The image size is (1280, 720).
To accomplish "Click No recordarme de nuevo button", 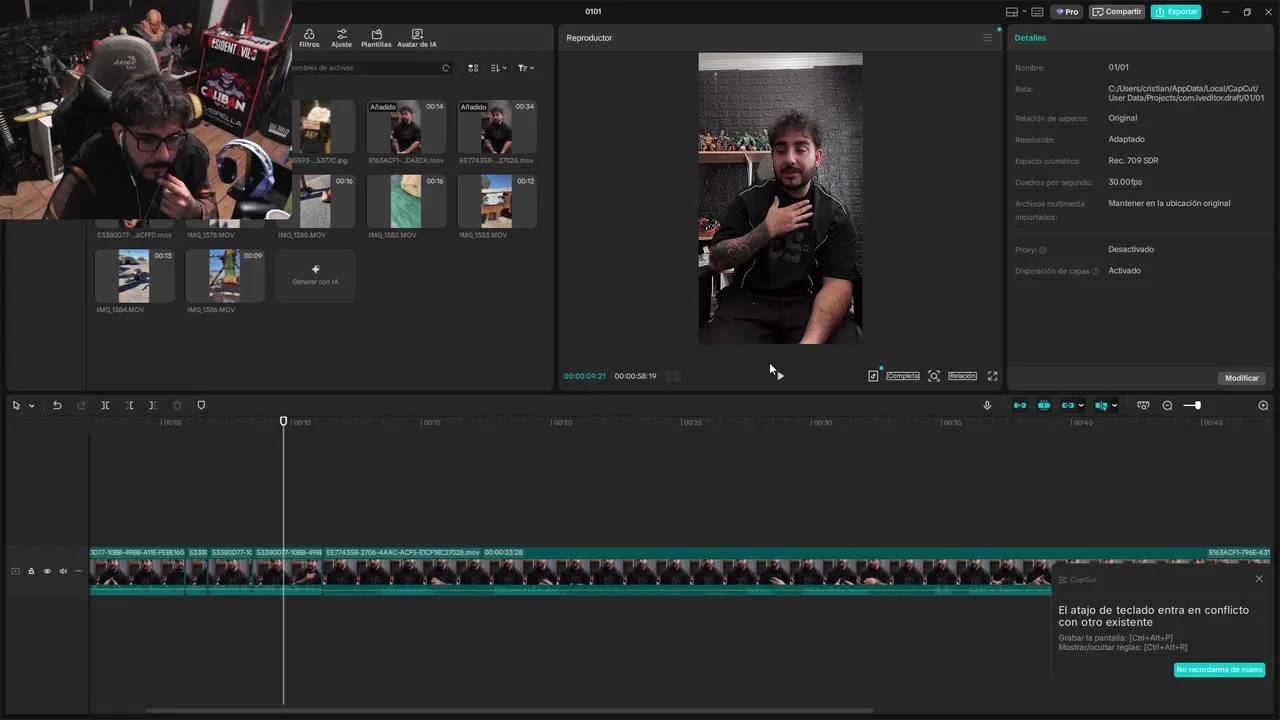I will coord(1219,669).
